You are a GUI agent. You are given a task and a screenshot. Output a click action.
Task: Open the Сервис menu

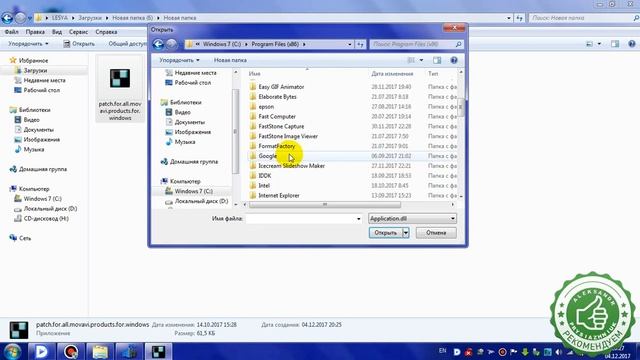tap(78, 32)
